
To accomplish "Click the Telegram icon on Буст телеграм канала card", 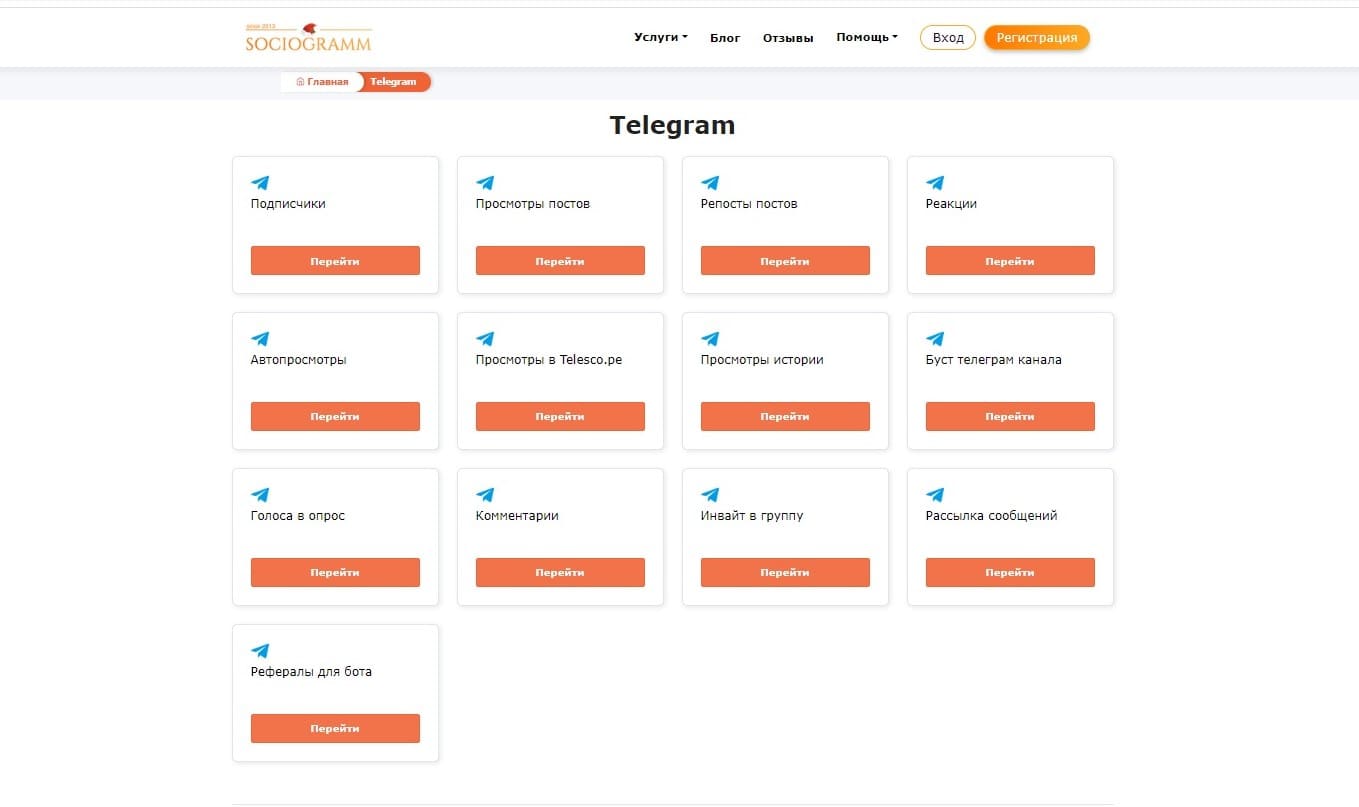I will coord(935,339).
